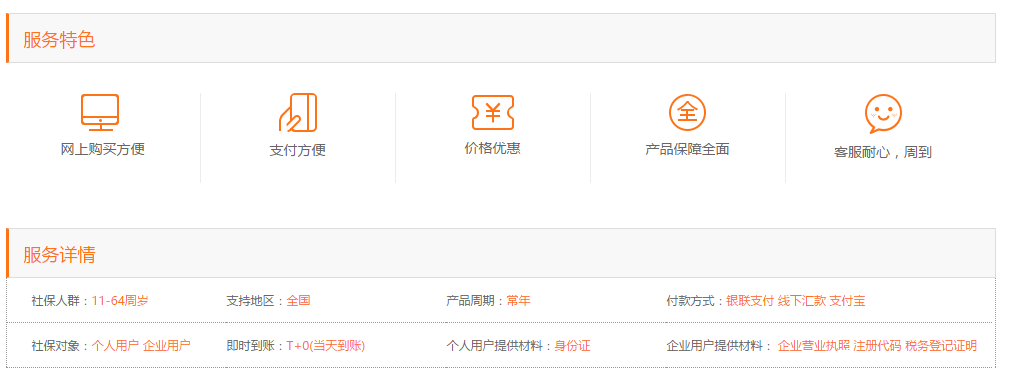This screenshot has height=377, width=1011.
Task: Click the yen coupon price discount icon
Action: click(x=493, y=113)
